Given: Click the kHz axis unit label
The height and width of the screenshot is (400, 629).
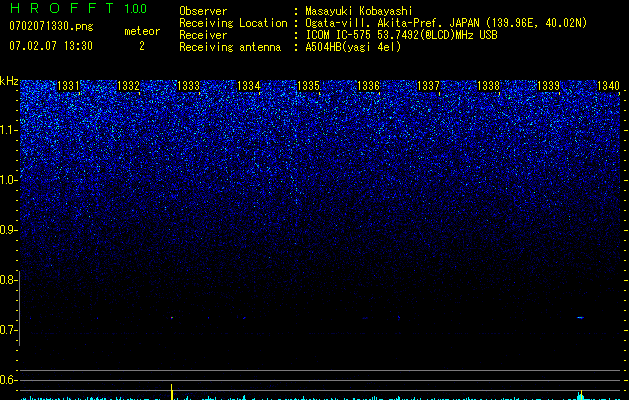Looking at the screenshot, I should coord(9,81).
